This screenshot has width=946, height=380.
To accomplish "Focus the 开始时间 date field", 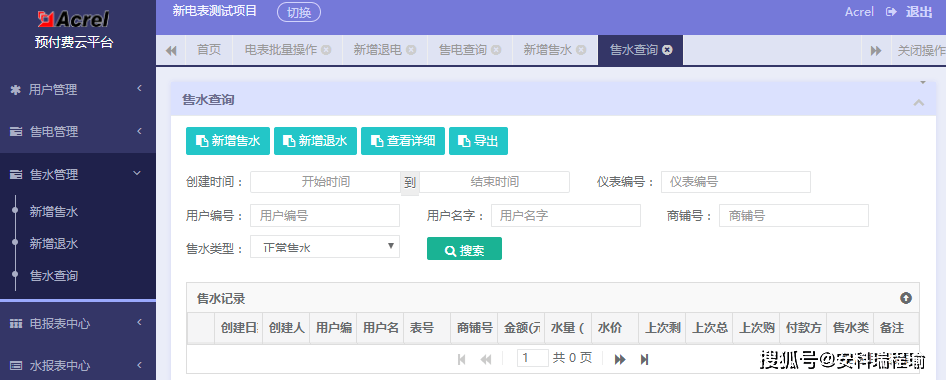I will [x=326, y=182].
